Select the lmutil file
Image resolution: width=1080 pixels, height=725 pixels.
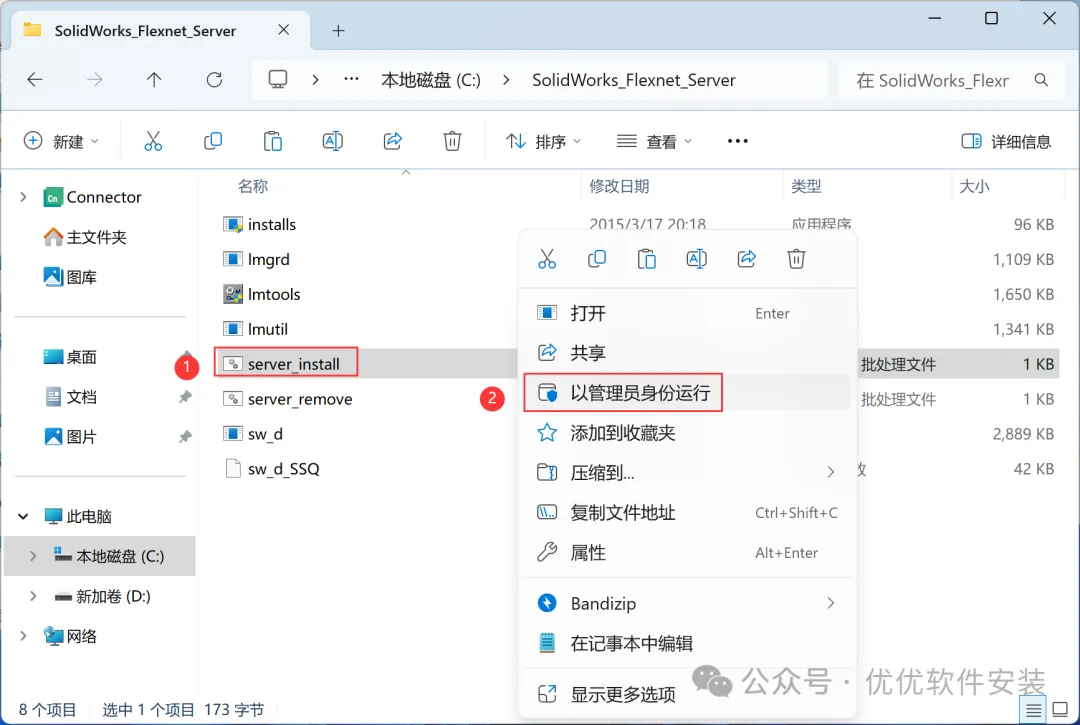click(x=267, y=329)
